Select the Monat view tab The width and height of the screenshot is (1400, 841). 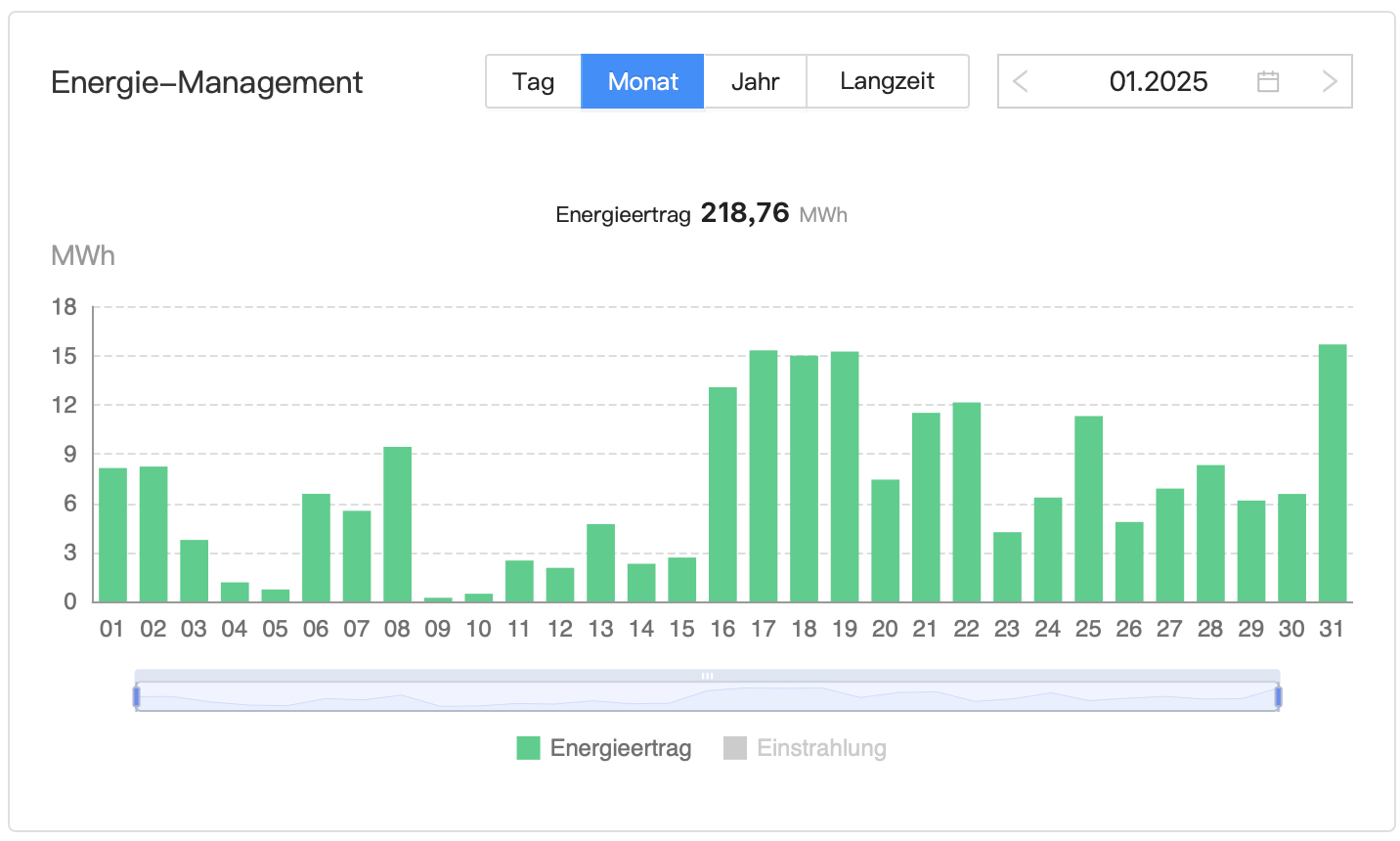coord(642,81)
